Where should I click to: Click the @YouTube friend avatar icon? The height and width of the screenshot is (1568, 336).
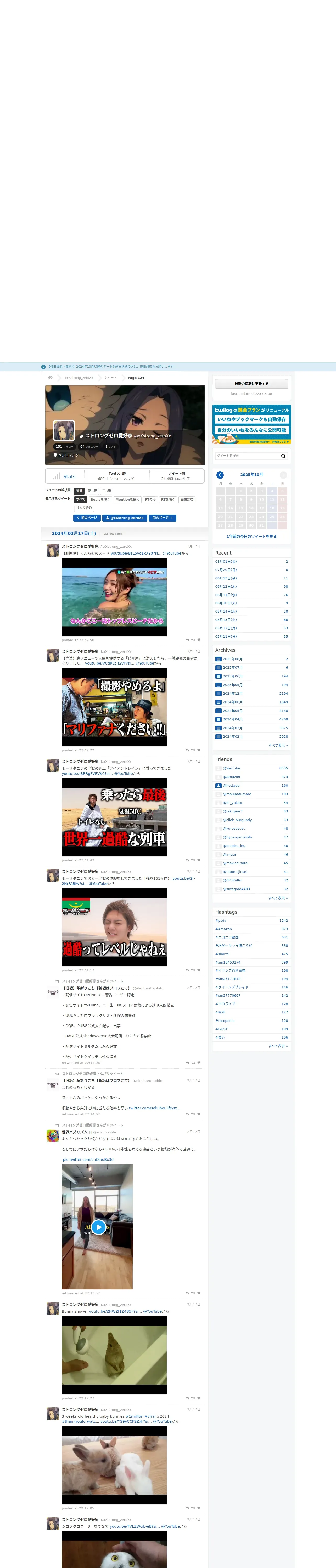218,768
